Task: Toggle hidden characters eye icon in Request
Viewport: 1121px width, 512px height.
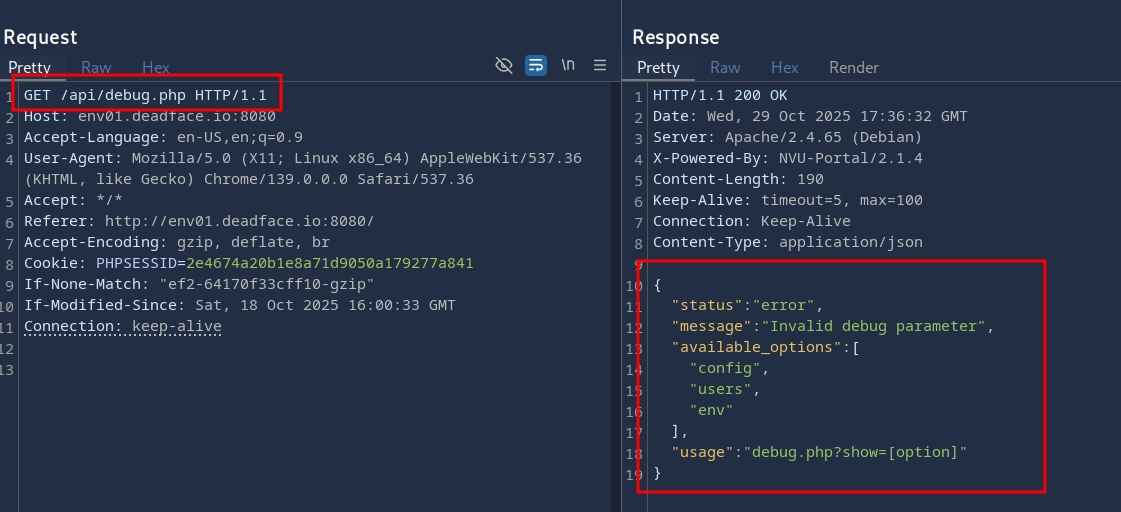Action: click(504, 66)
